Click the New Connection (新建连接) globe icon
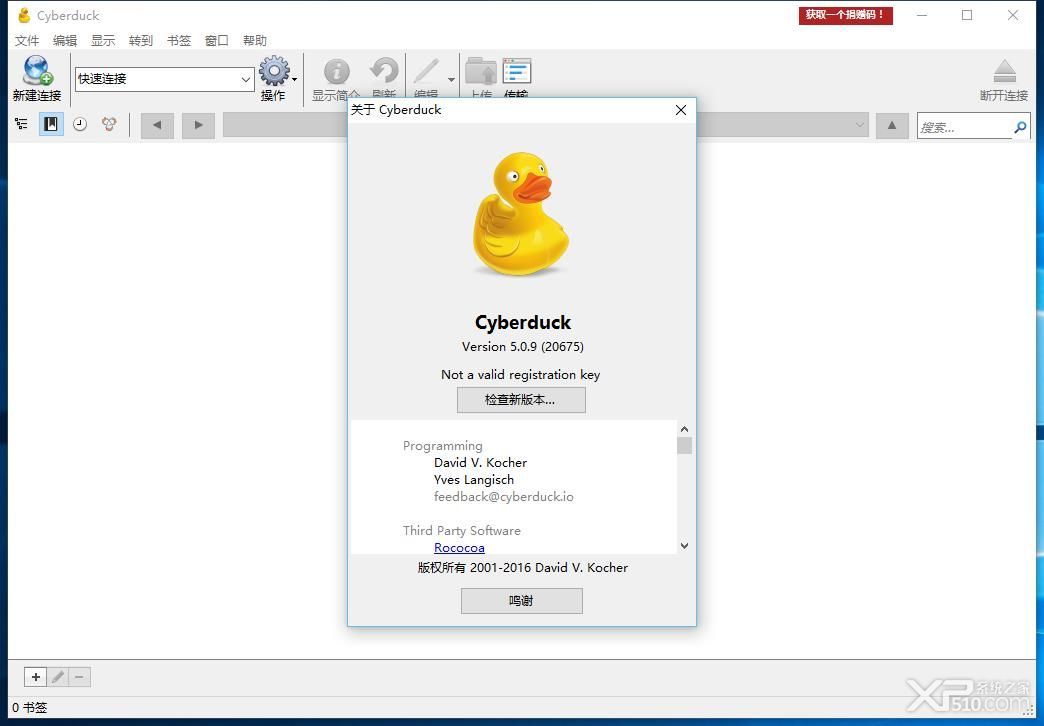 (37, 71)
